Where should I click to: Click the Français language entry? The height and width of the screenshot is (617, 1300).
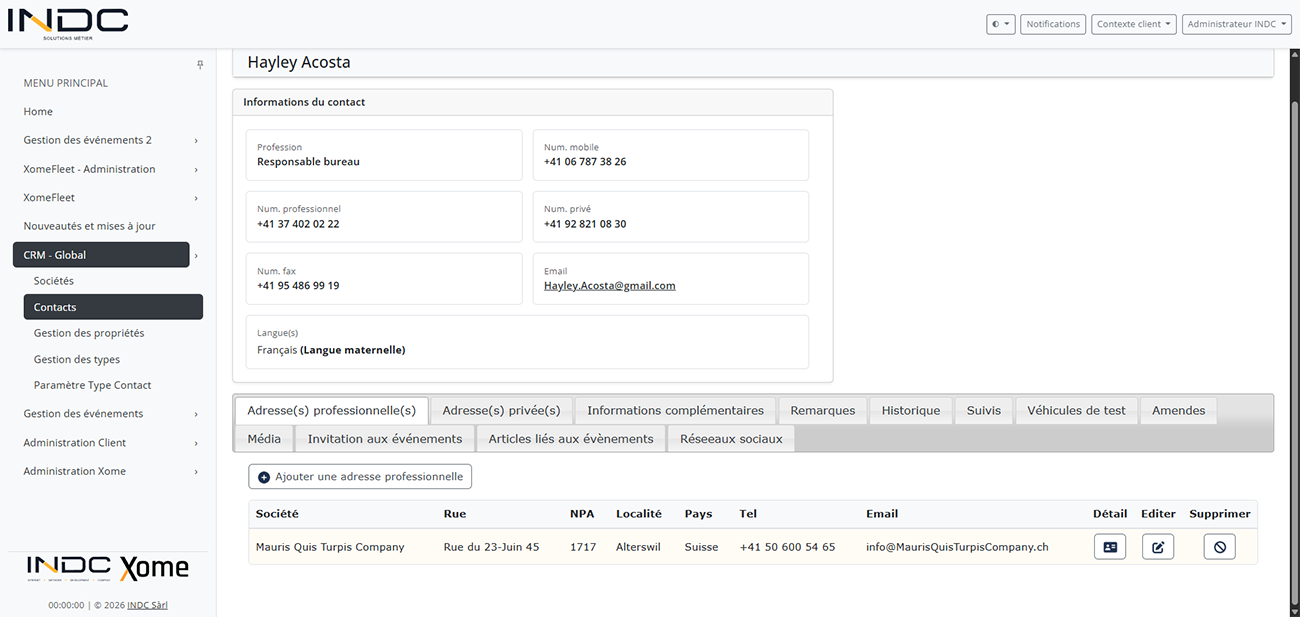pyautogui.click(x=331, y=350)
